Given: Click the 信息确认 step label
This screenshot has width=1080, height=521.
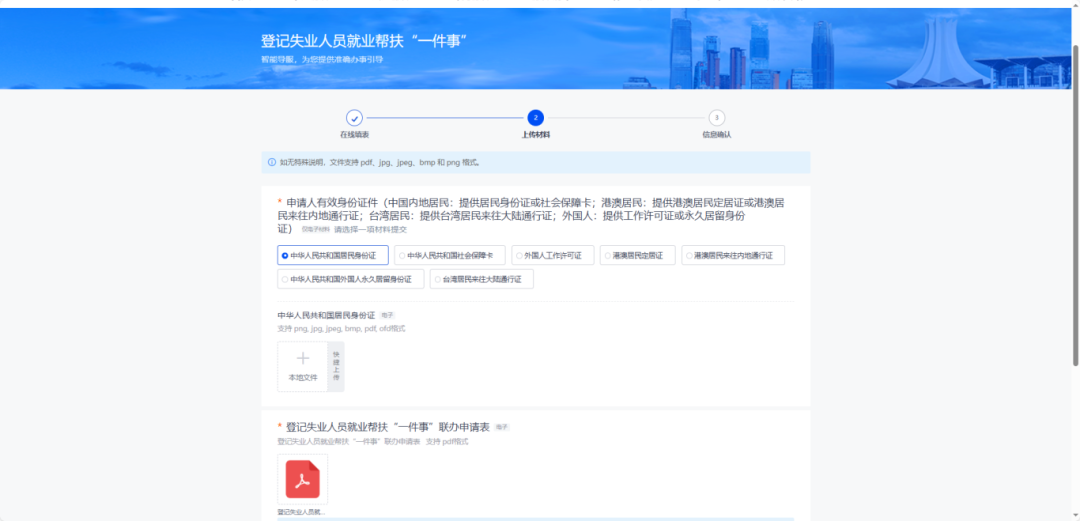Looking at the screenshot, I should [x=716, y=135].
